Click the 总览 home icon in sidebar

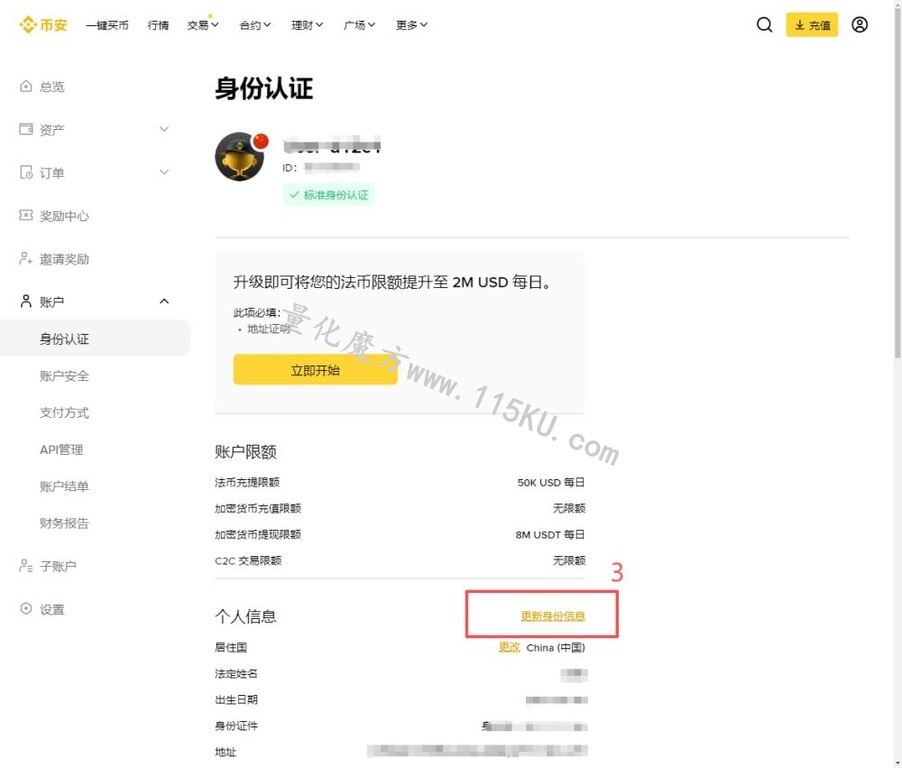coord(26,86)
